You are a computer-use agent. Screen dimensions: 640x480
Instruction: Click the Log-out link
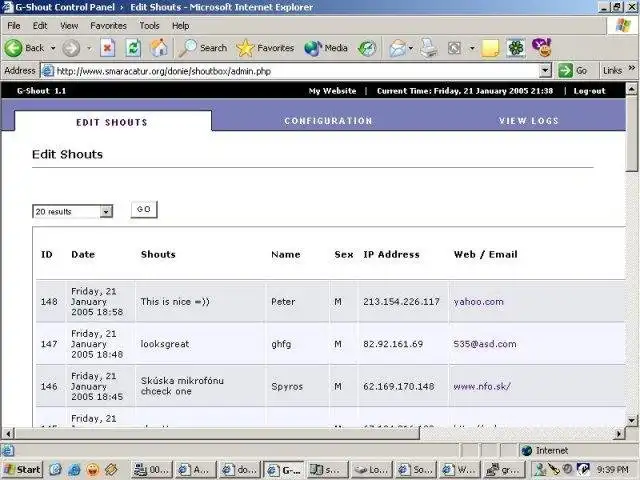(589, 91)
